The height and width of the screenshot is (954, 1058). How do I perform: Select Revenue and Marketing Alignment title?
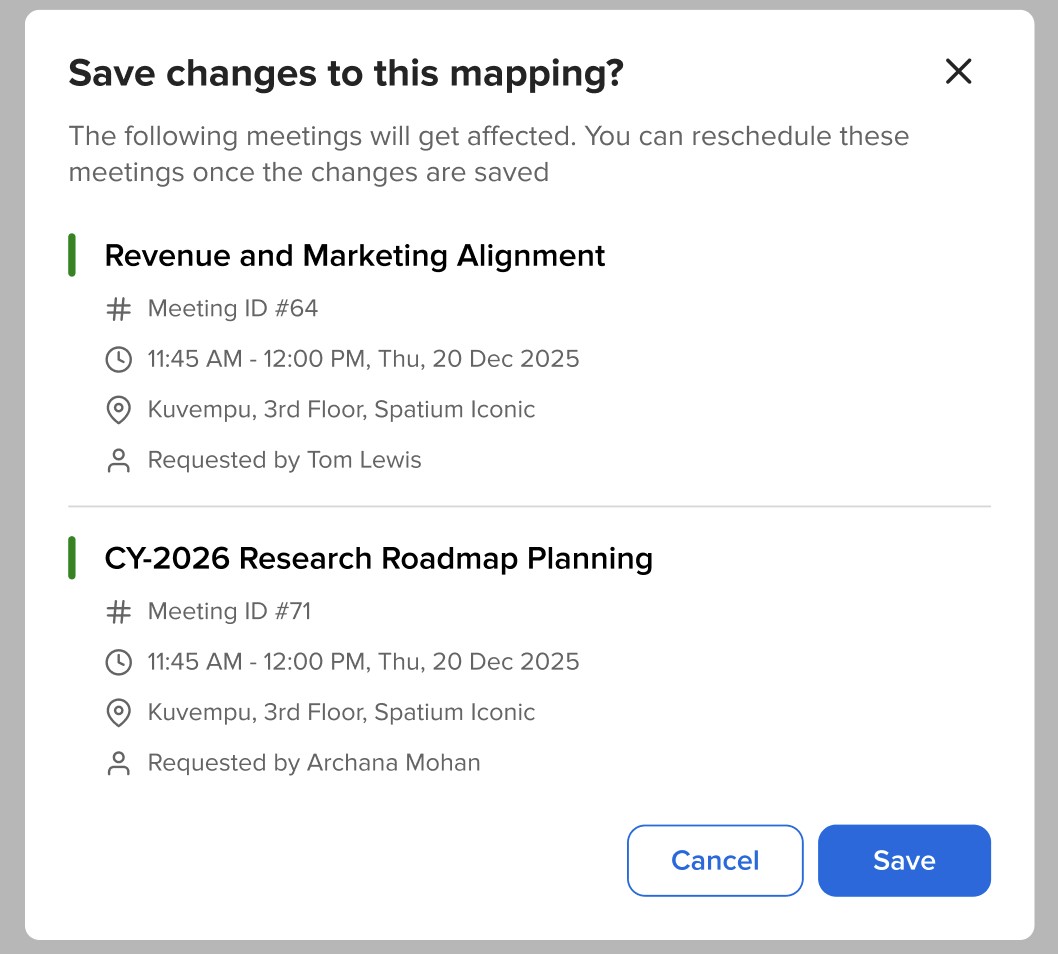pos(355,256)
